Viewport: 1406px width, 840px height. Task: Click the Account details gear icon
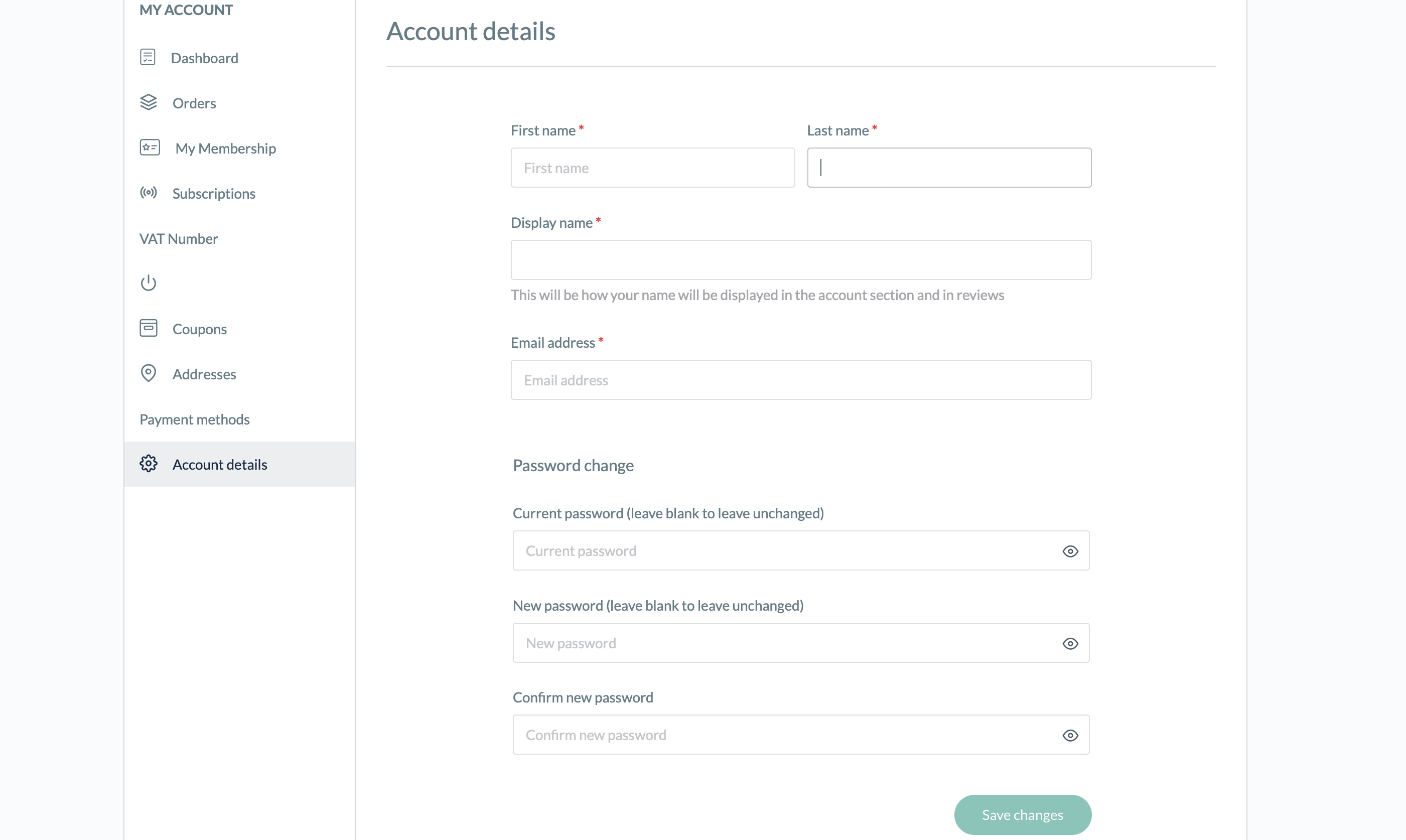tap(149, 464)
